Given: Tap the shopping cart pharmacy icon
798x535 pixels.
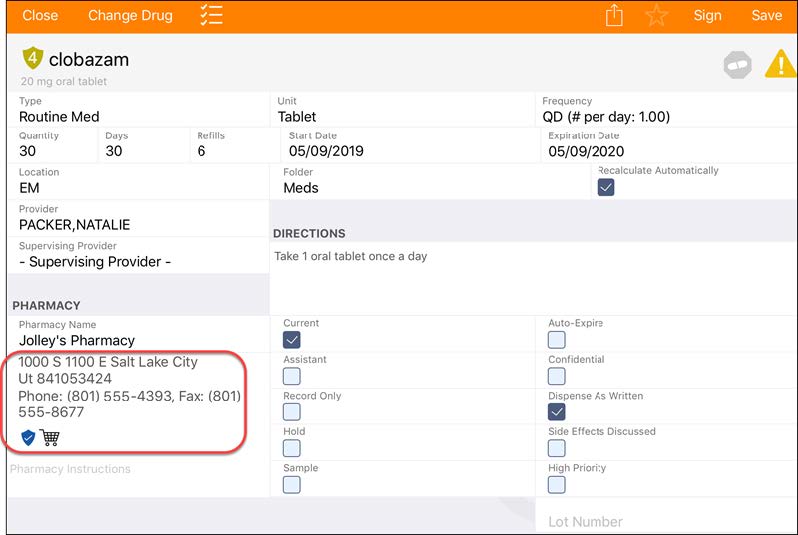Looking at the screenshot, I should [49, 437].
